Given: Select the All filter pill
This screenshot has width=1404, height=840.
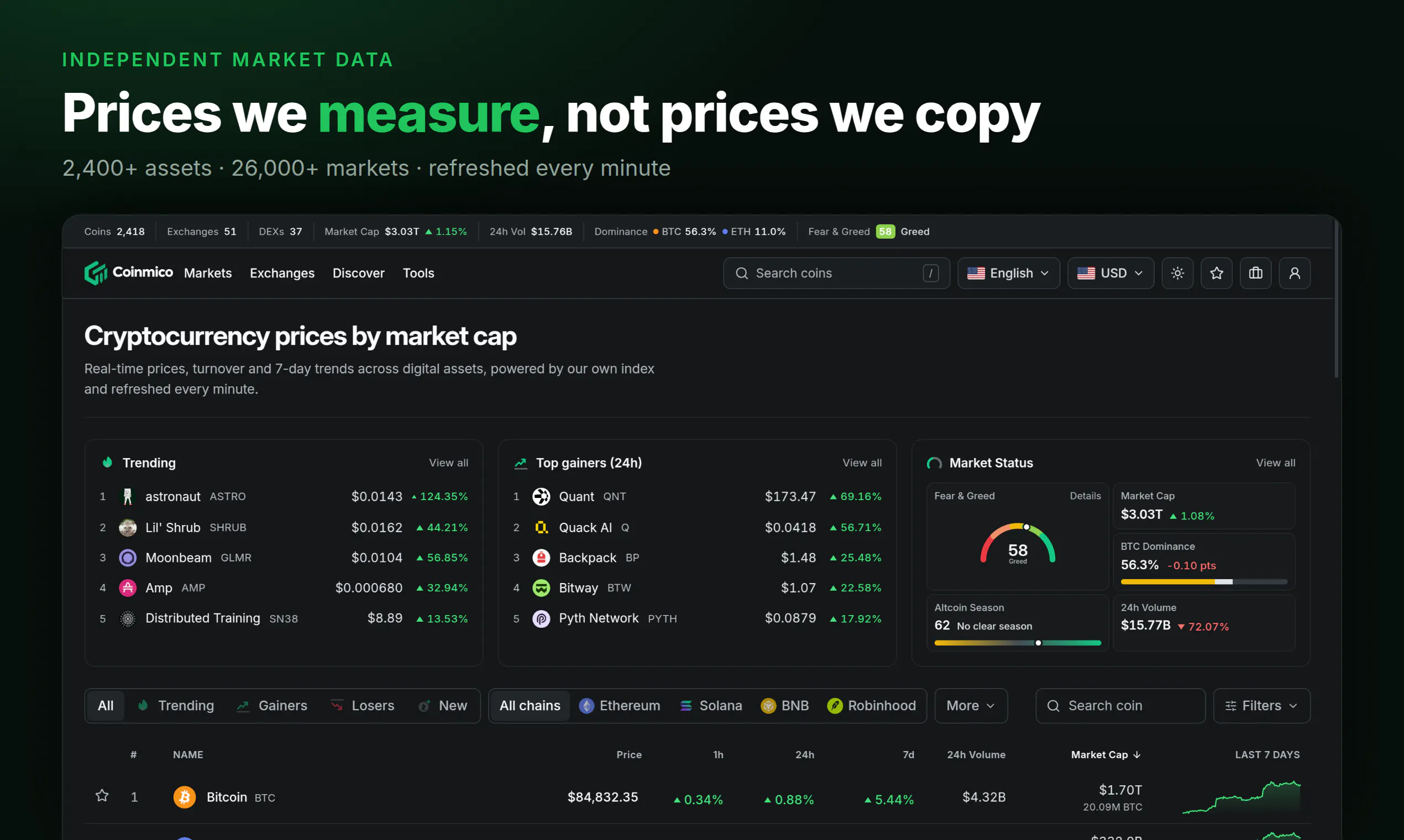Looking at the screenshot, I should 105,706.
